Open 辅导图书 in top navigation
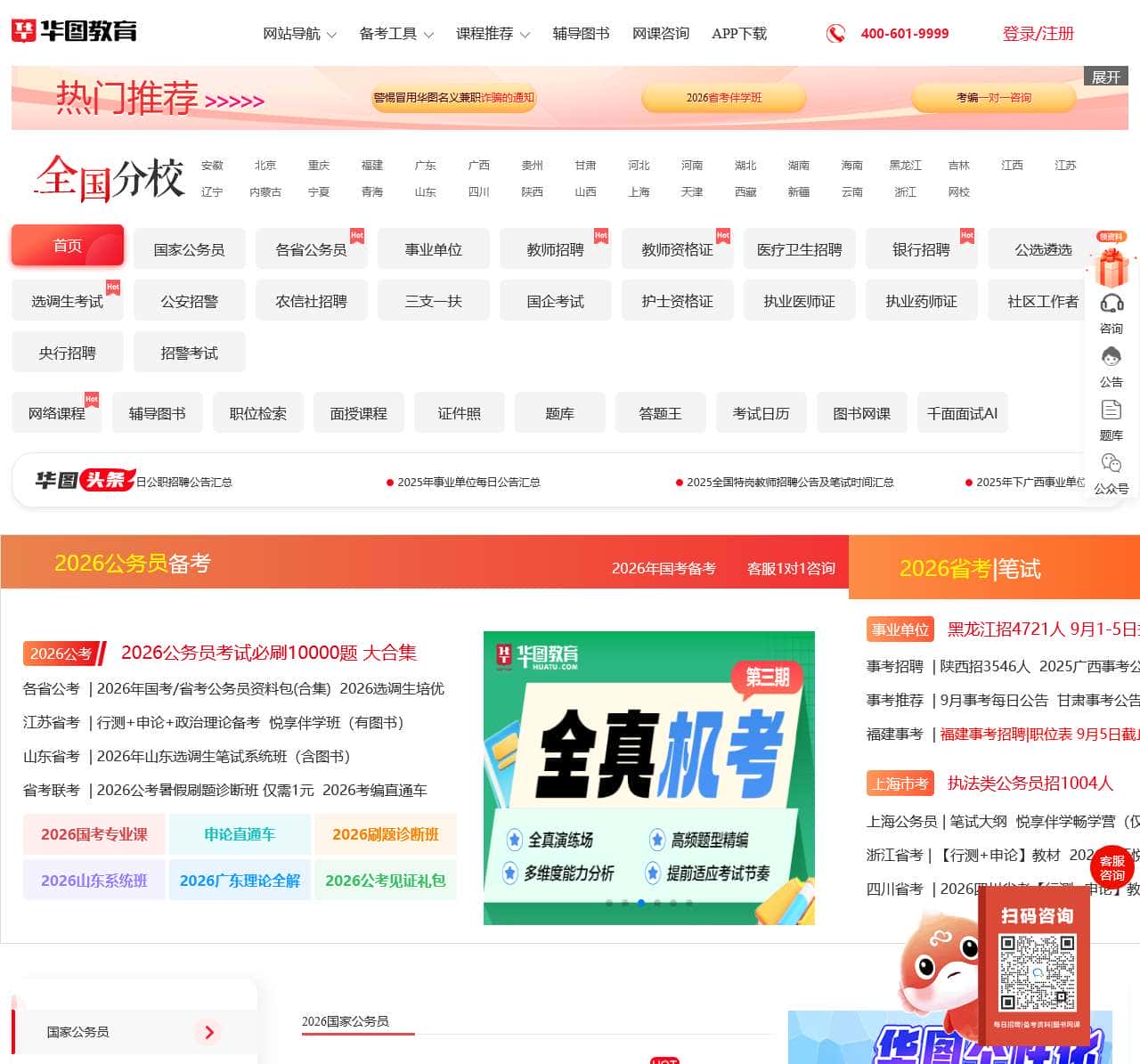 click(581, 34)
